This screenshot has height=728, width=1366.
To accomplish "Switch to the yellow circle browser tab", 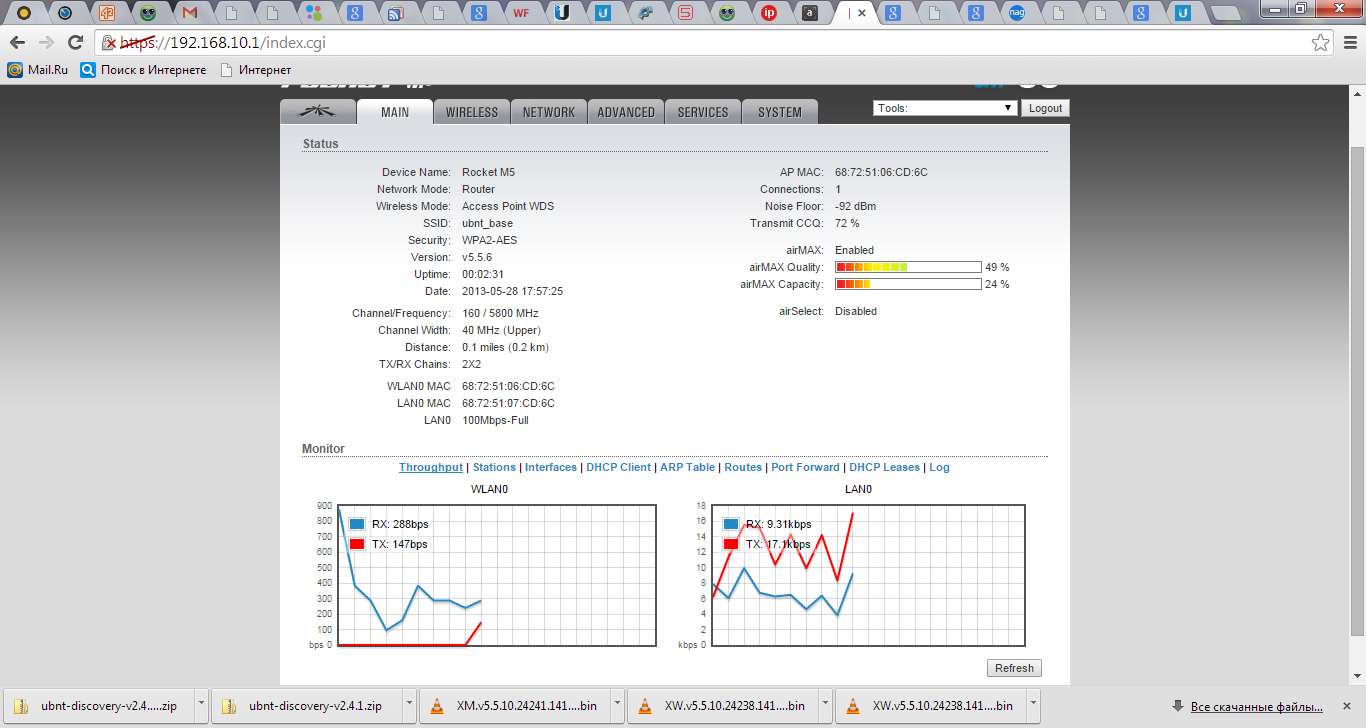I will (24, 13).
